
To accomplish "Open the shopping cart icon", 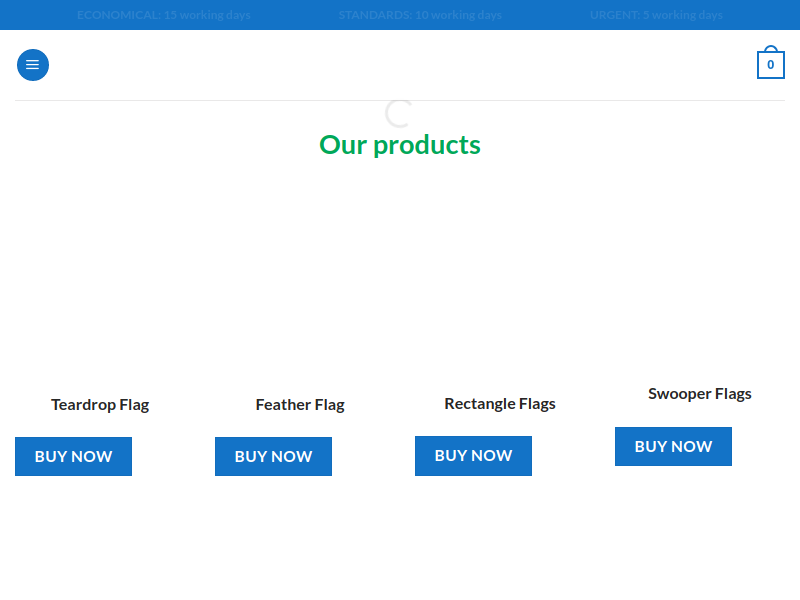I will pyautogui.click(x=770, y=63).
